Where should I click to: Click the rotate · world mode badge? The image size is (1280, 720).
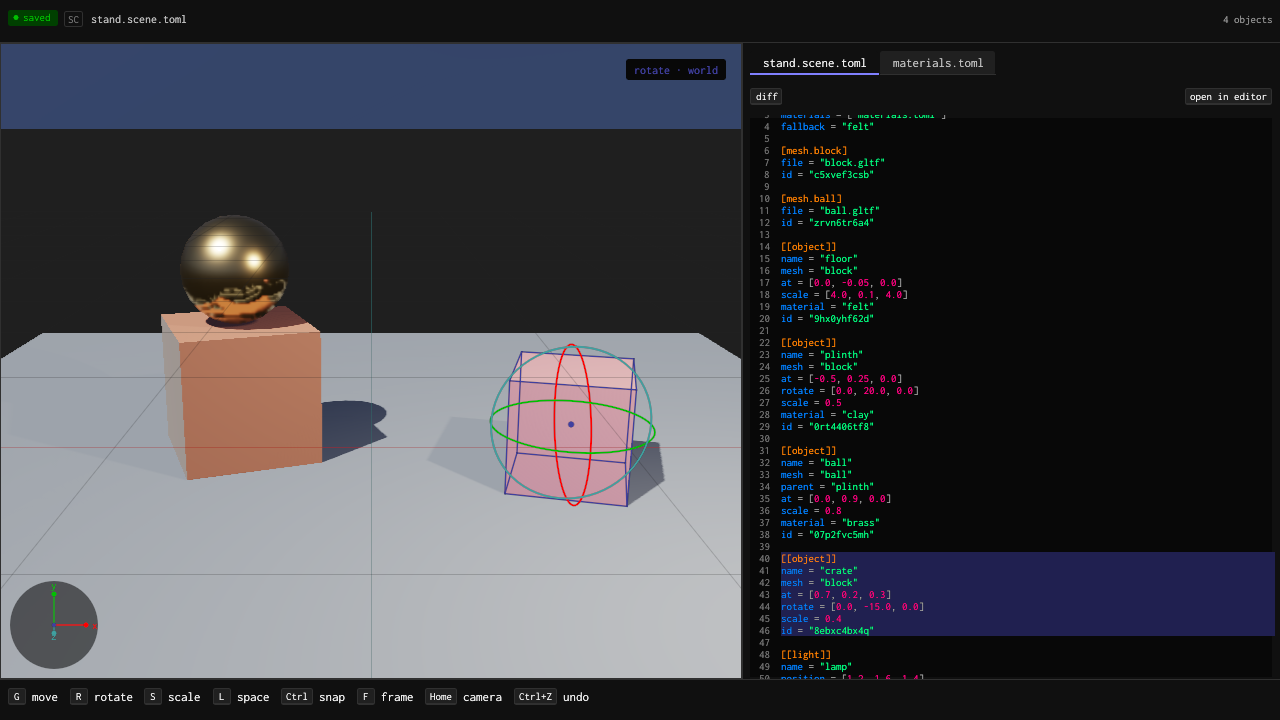click(676, 70)
